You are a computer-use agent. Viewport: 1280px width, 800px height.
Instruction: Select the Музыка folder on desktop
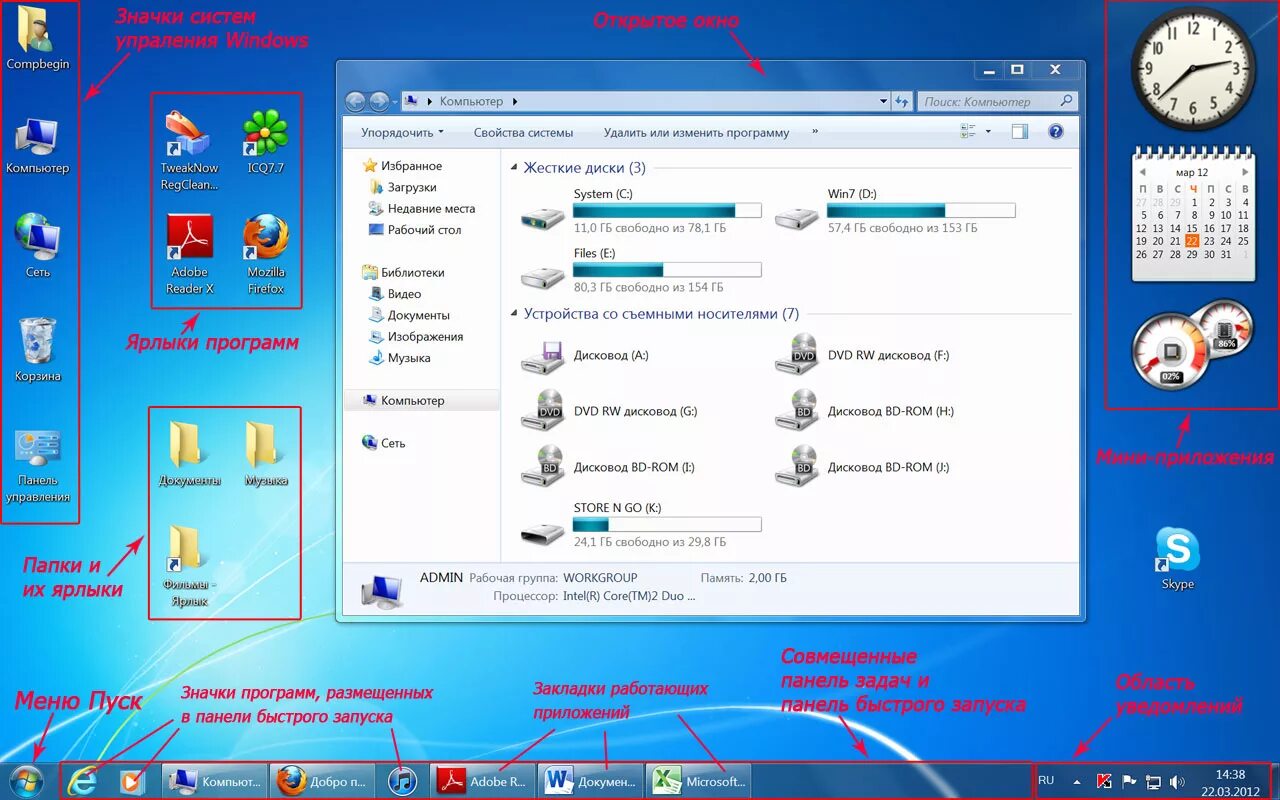(266, 454)
